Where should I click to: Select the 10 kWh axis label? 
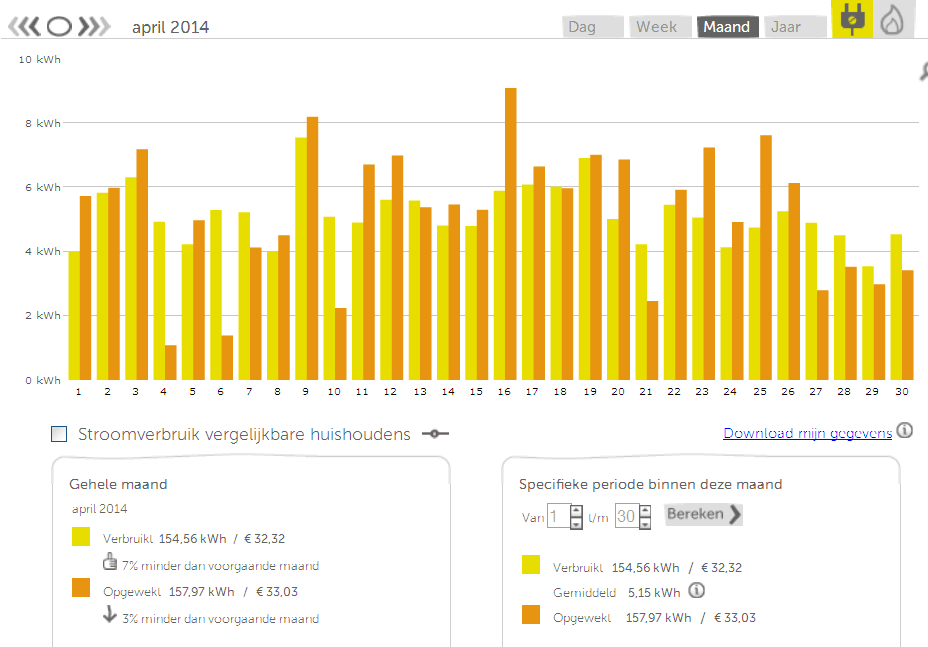(x=40, y=59)
